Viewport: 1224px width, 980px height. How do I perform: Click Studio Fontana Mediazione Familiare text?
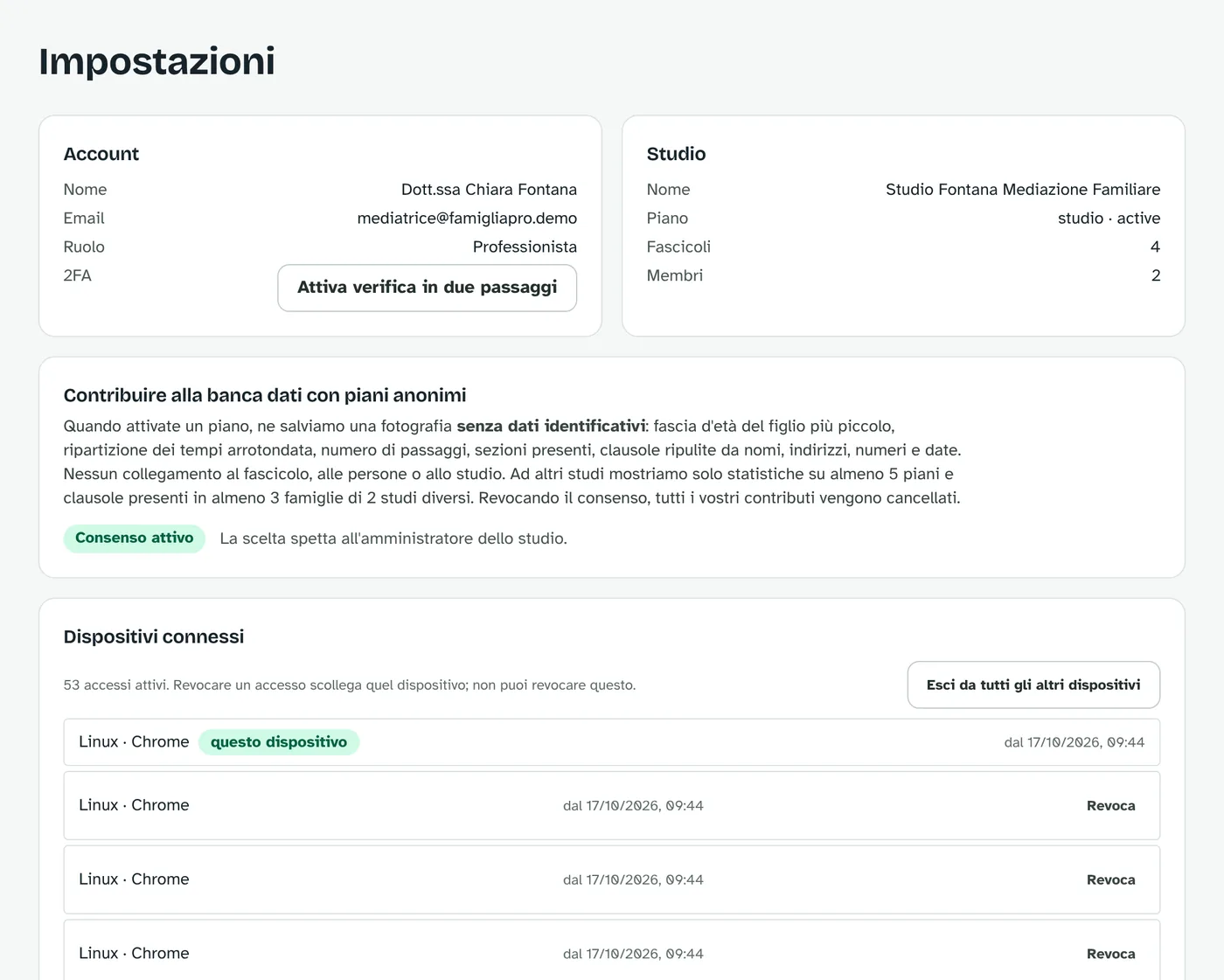[1023, 190]
